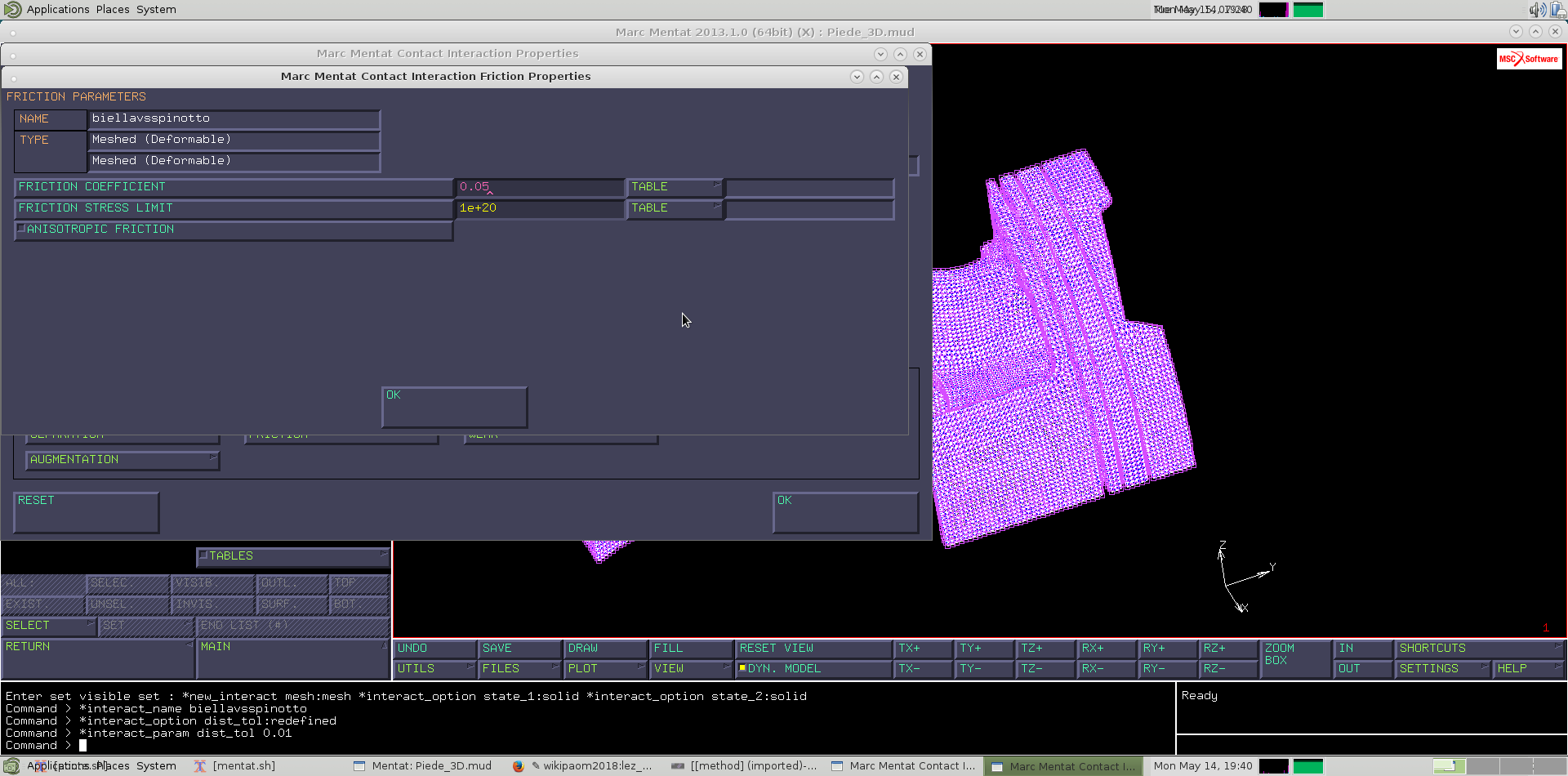This screenshot has width=1568, height=776.
Task: Click the volume speaker icon in top panel
Action: click(1537, 10)
